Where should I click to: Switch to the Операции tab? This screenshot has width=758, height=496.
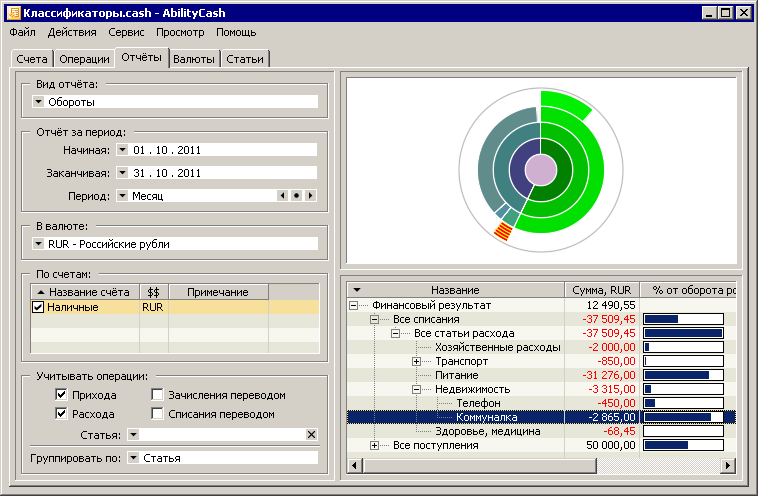83,59
